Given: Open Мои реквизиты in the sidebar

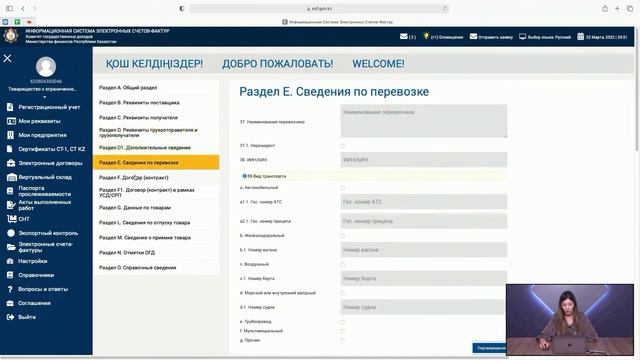Looking at the screenshot, I should [x=39, y=121].
